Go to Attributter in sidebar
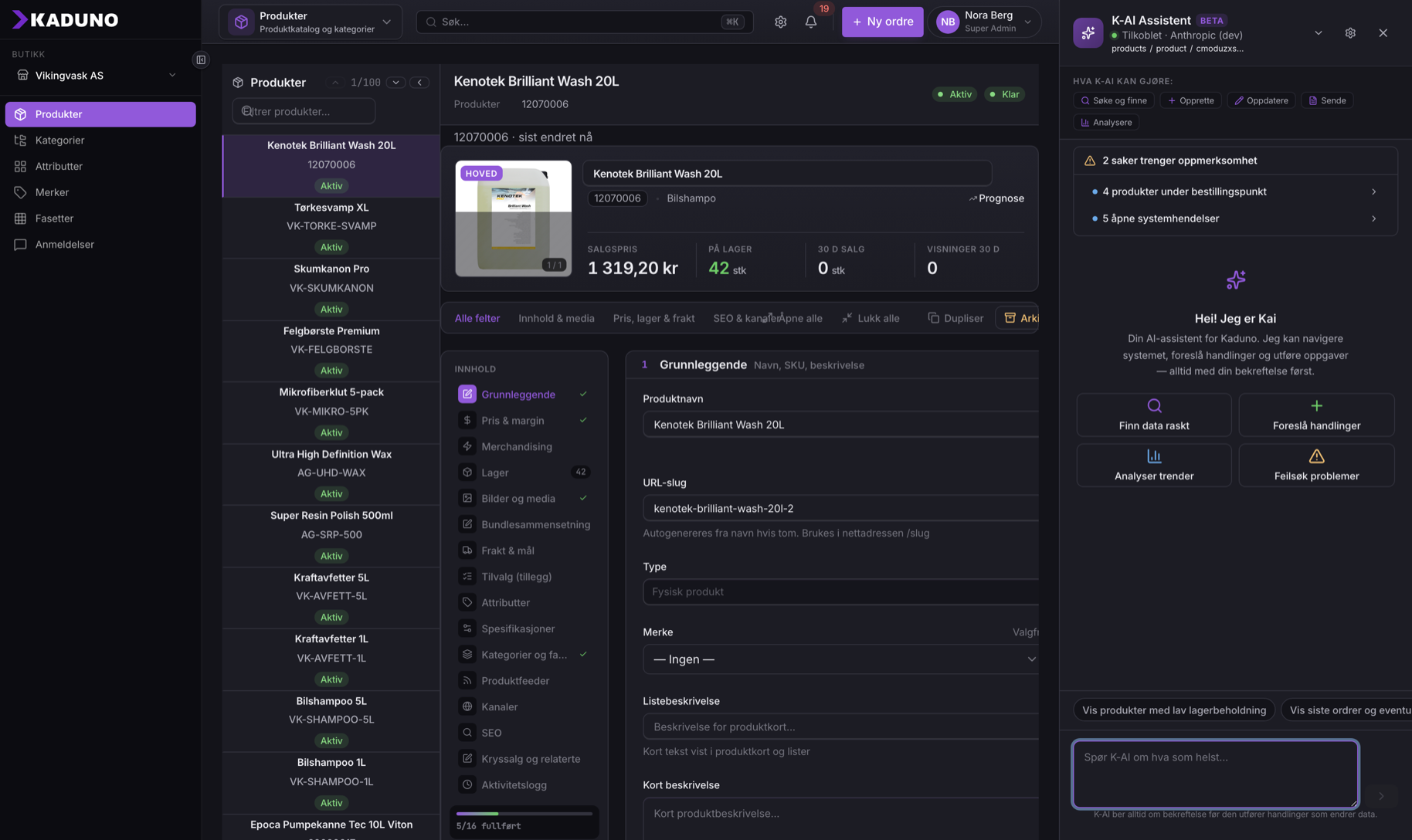 click(x=100, y=167)
